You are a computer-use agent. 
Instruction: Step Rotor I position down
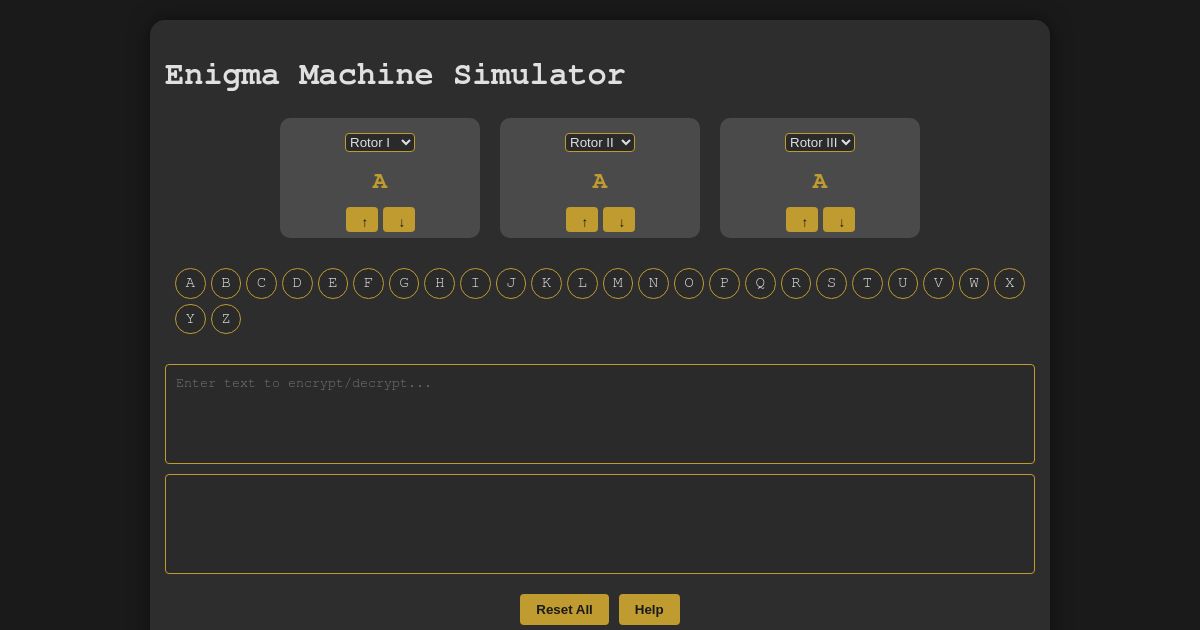[x=399, y=219]
